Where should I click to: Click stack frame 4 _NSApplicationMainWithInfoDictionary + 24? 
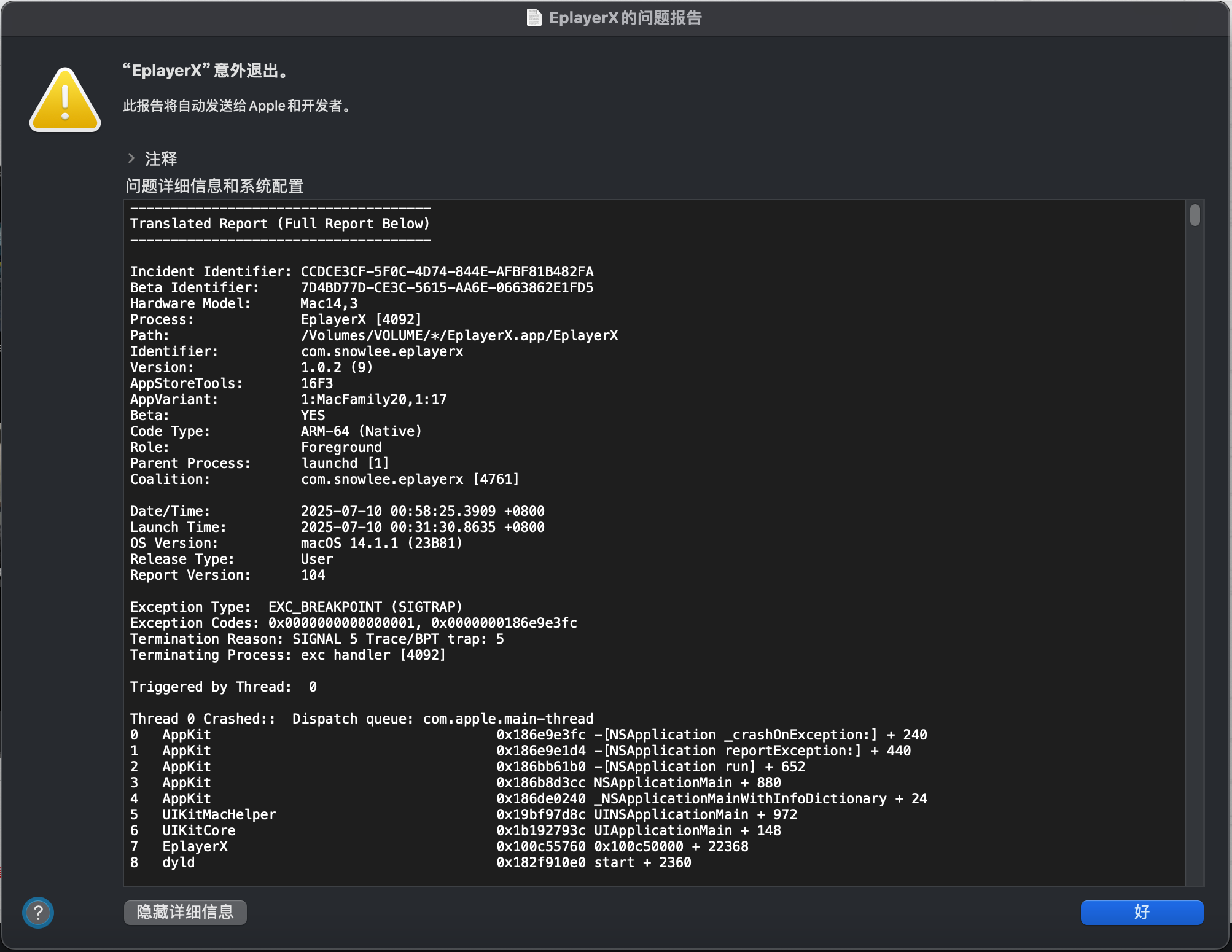[x=528, y=798]
